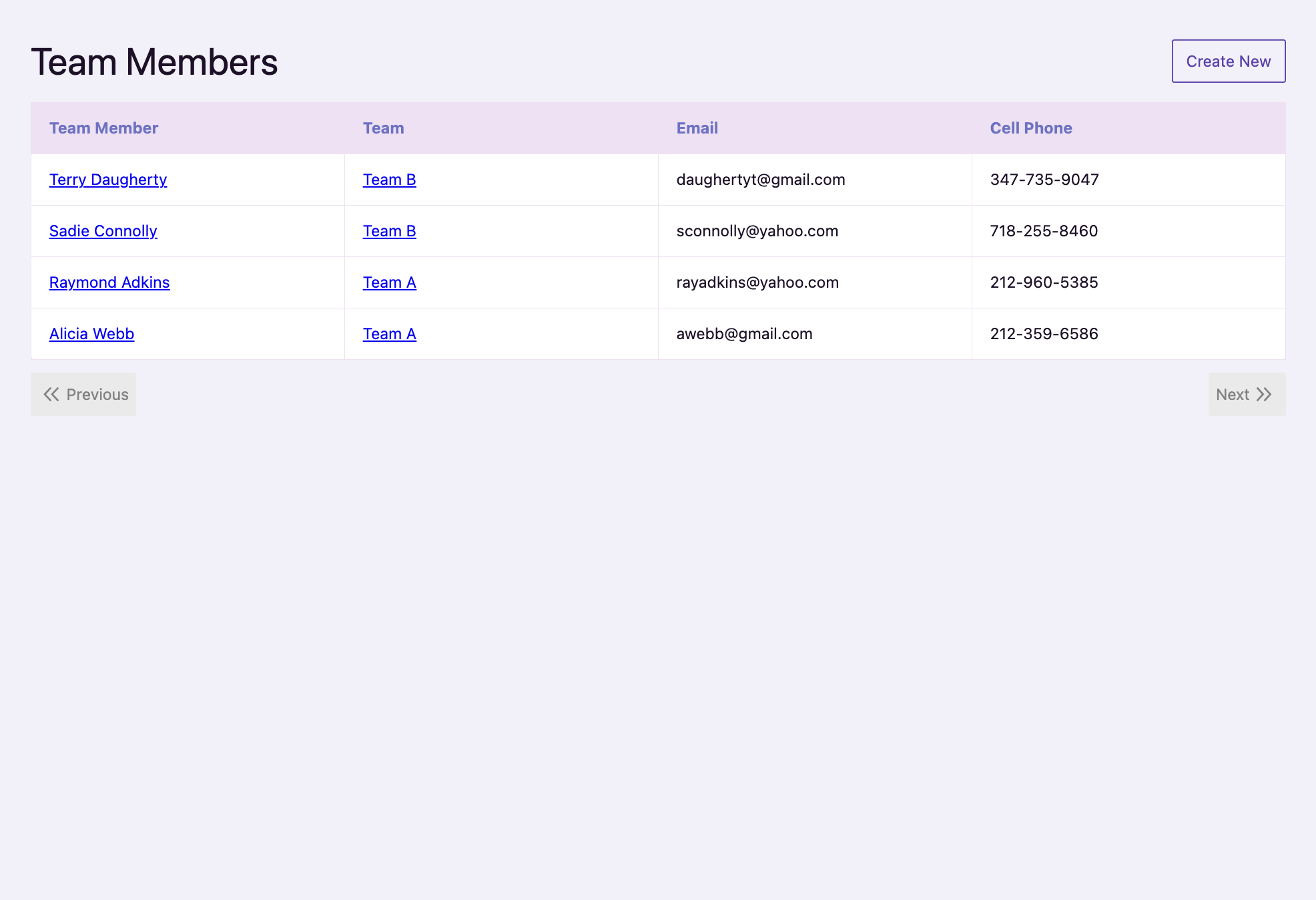Click the Team Members page heading
This screenshot has height=900, width=1316.
[x=154, y=62]
